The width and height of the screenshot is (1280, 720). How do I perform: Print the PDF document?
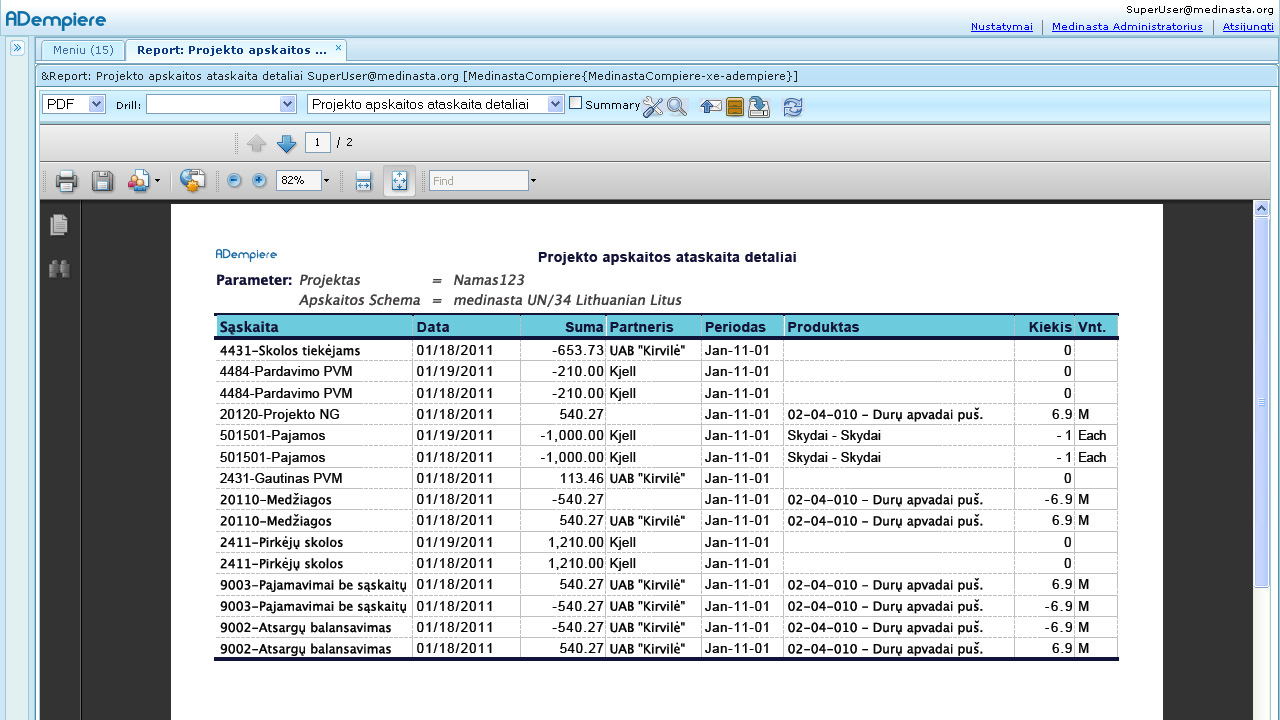67,181
